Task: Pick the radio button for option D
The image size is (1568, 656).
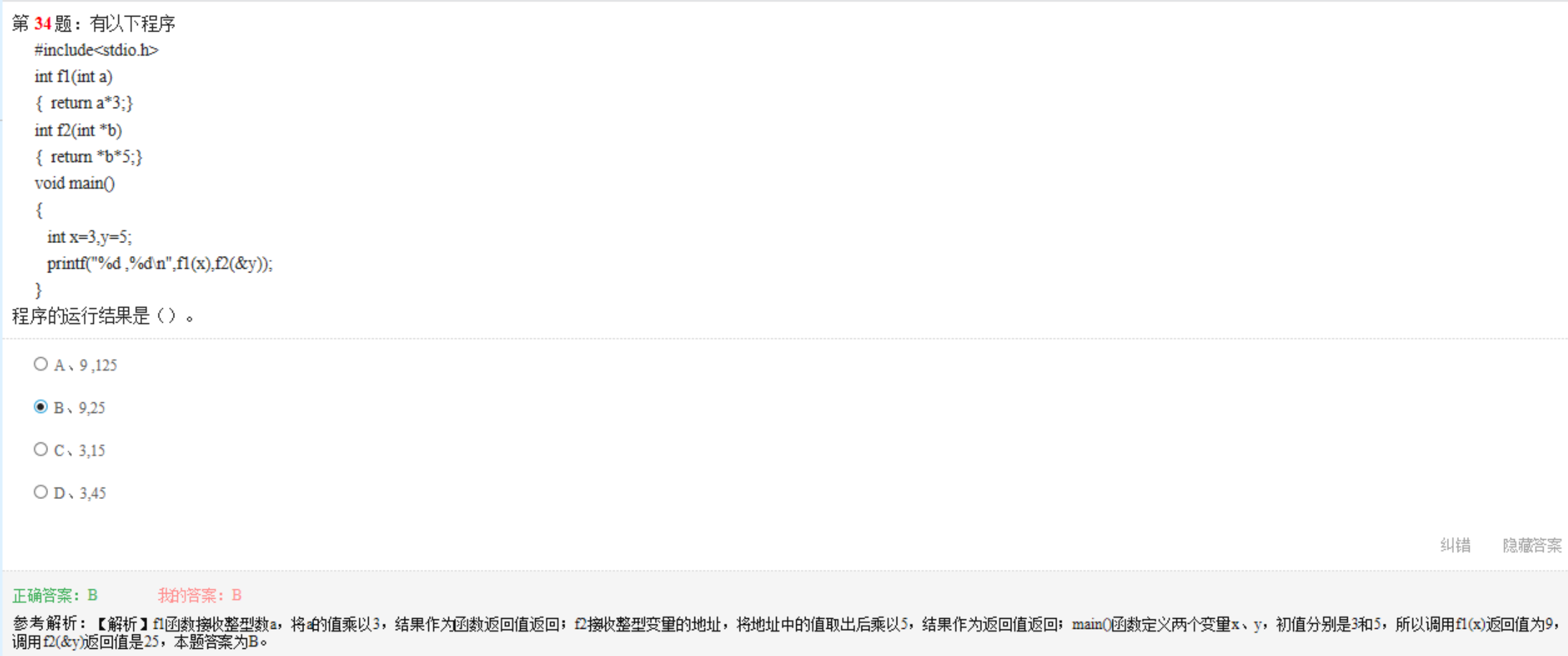Action: [x=41, y=492]
